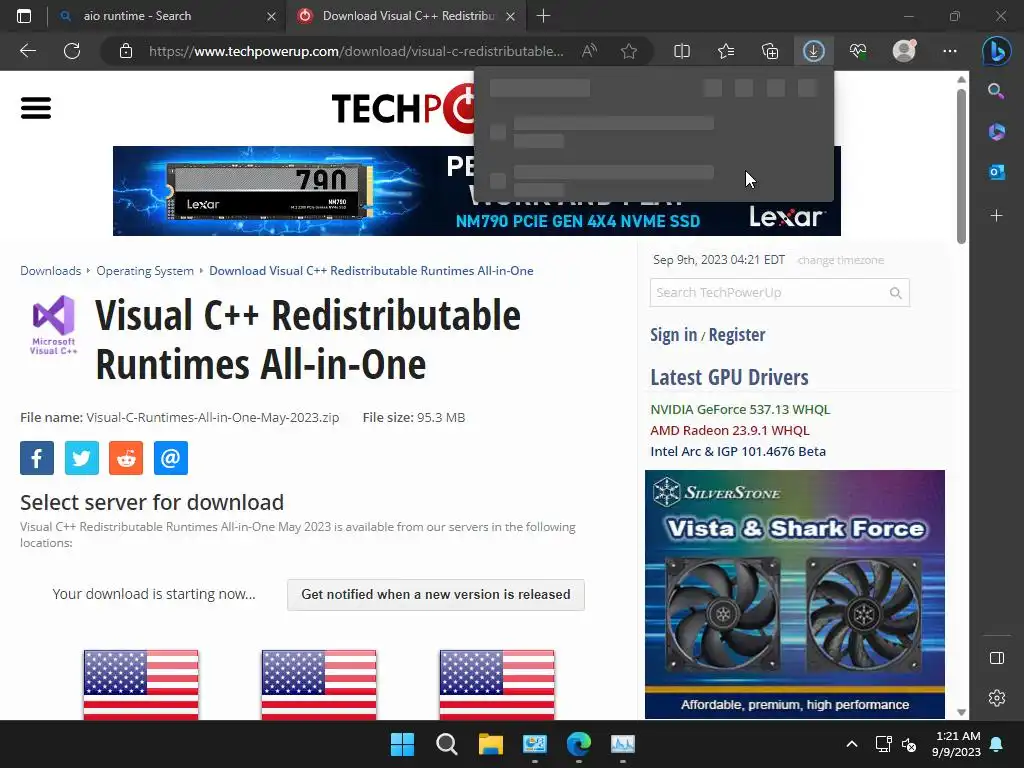Share page on Facebook
1024x768 pixels.
coord(37,458)
